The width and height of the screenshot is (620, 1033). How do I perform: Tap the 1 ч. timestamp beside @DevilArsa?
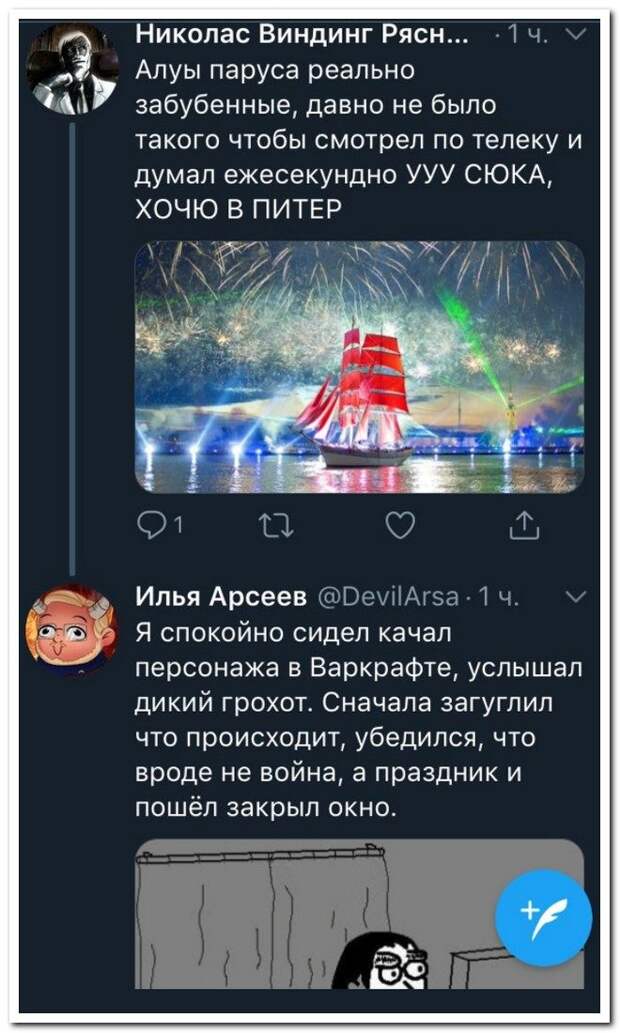pos(496,597)
